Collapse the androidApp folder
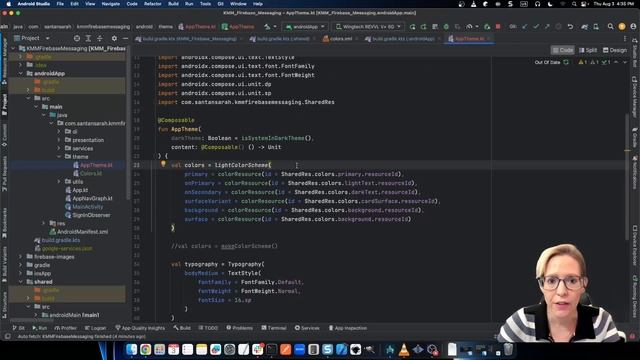This screenshot has width=640, height=360. pos(20,73)
